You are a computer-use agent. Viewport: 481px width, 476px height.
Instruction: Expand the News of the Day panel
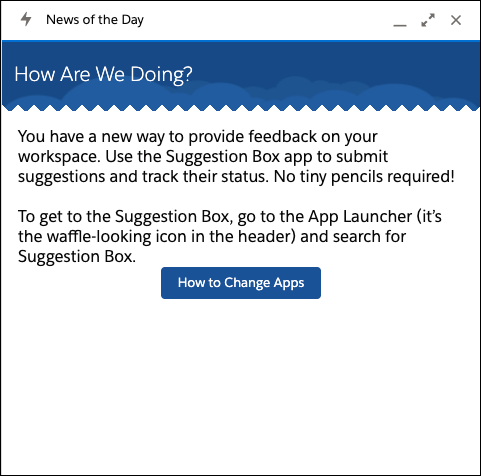tap(428, 20)
